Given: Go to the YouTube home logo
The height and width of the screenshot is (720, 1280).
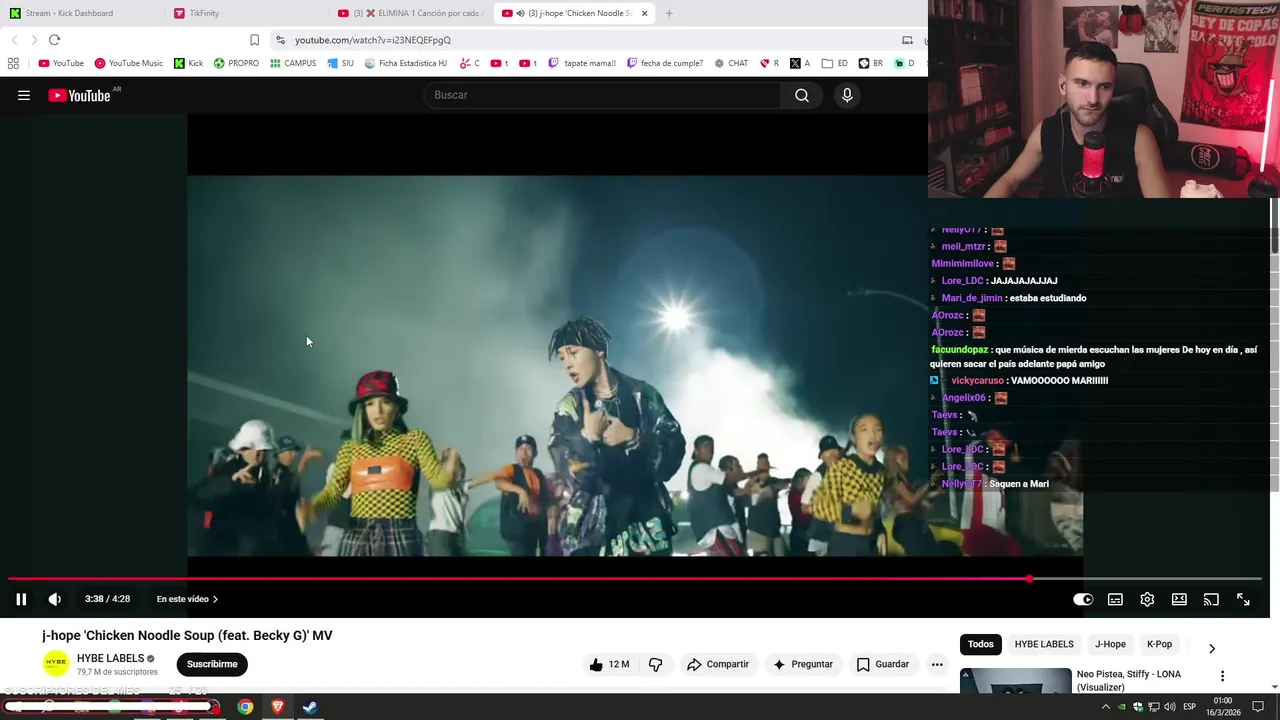Looking at the screenshot, I should click(79, 95).
